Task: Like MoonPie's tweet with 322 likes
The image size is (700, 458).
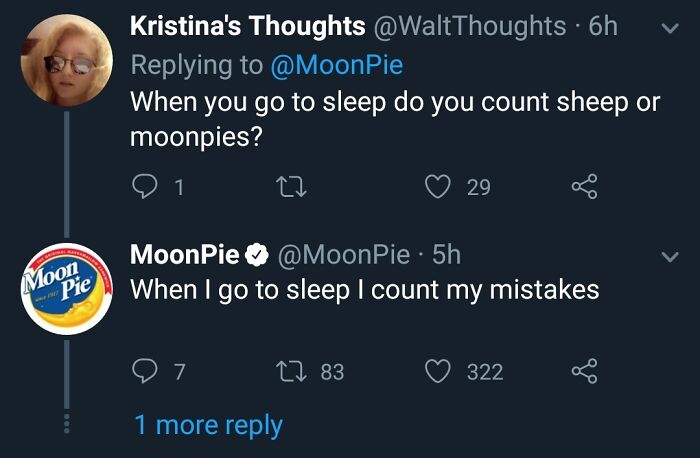Action: [437, 372]
